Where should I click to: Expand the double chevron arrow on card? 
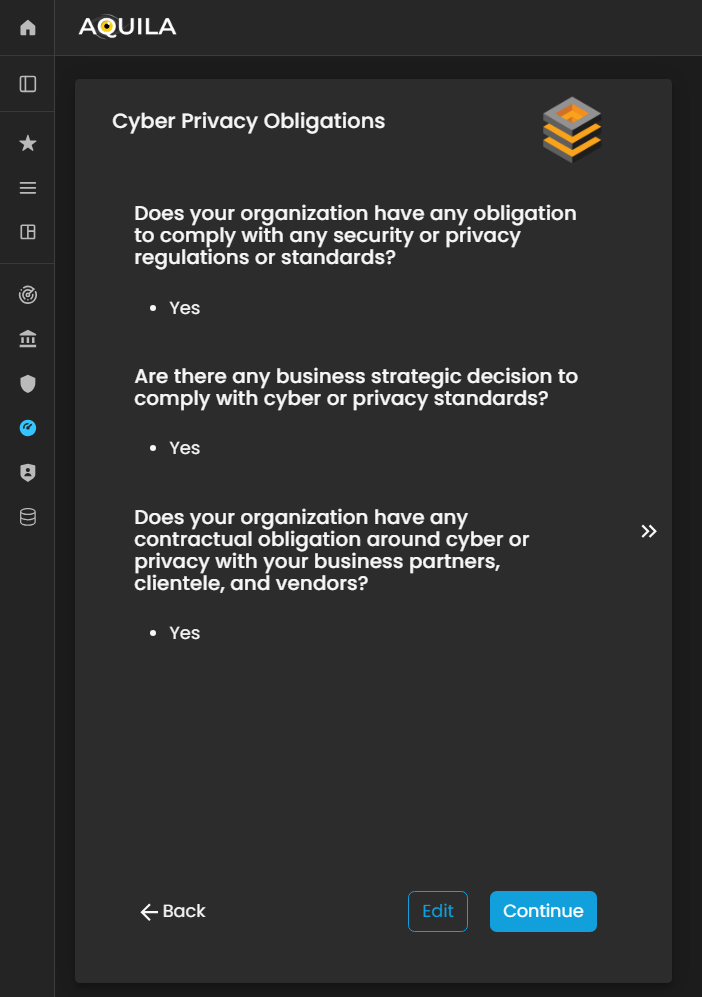(x=649, y=531)
